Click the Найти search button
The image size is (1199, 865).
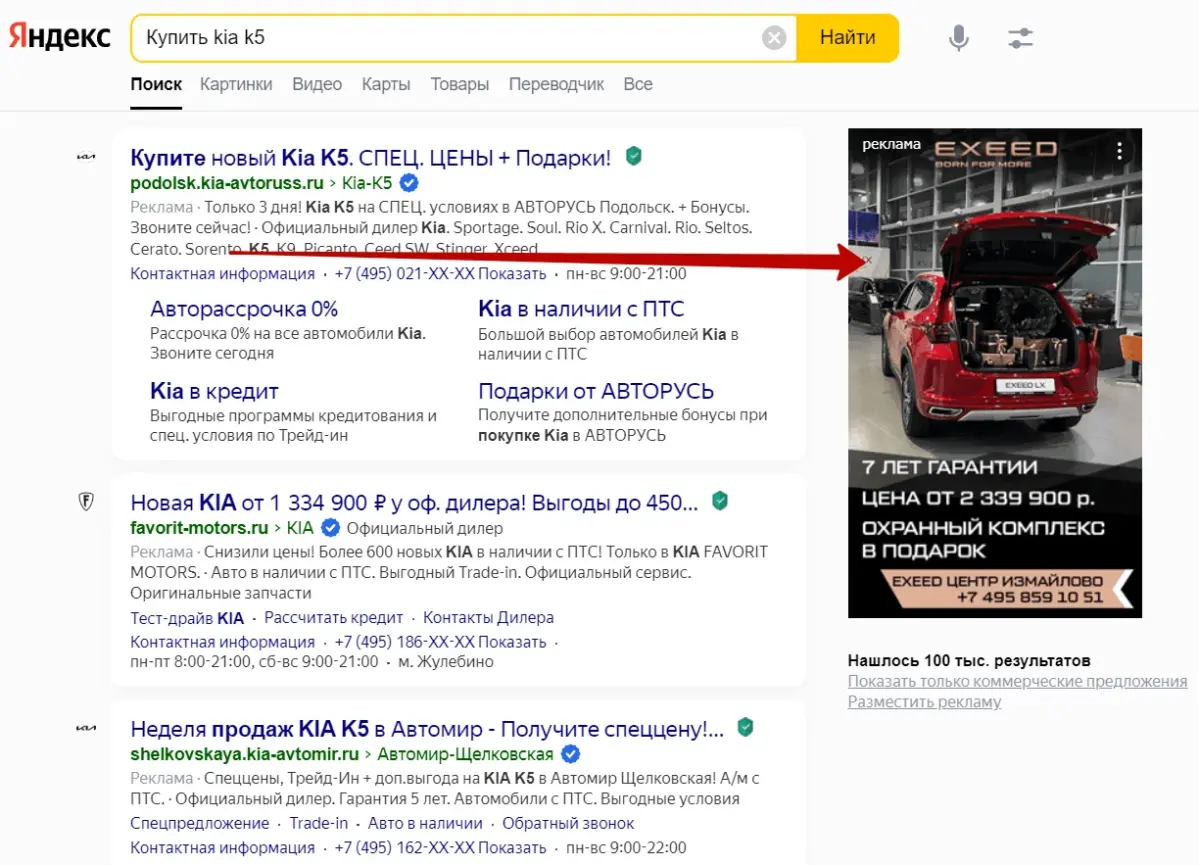(x=847, y=37)
